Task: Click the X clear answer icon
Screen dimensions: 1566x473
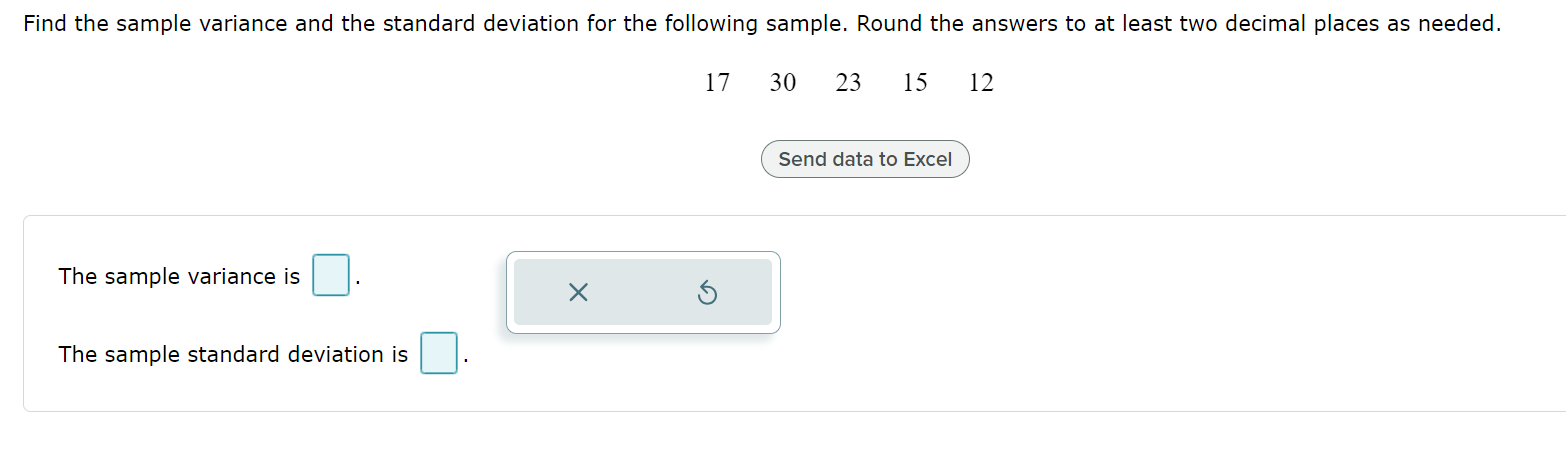Action: (577, 292)
